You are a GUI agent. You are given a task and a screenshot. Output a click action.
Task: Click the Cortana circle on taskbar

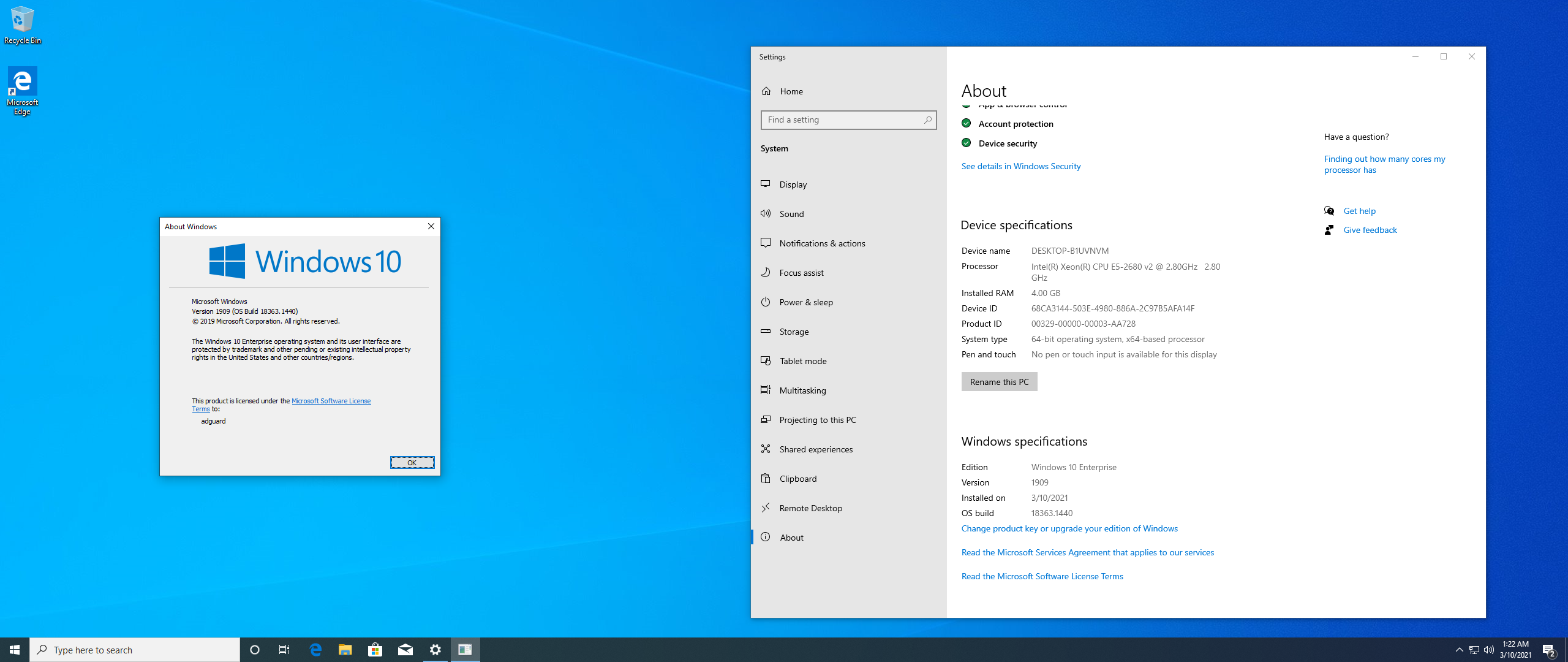click(255, 650)
